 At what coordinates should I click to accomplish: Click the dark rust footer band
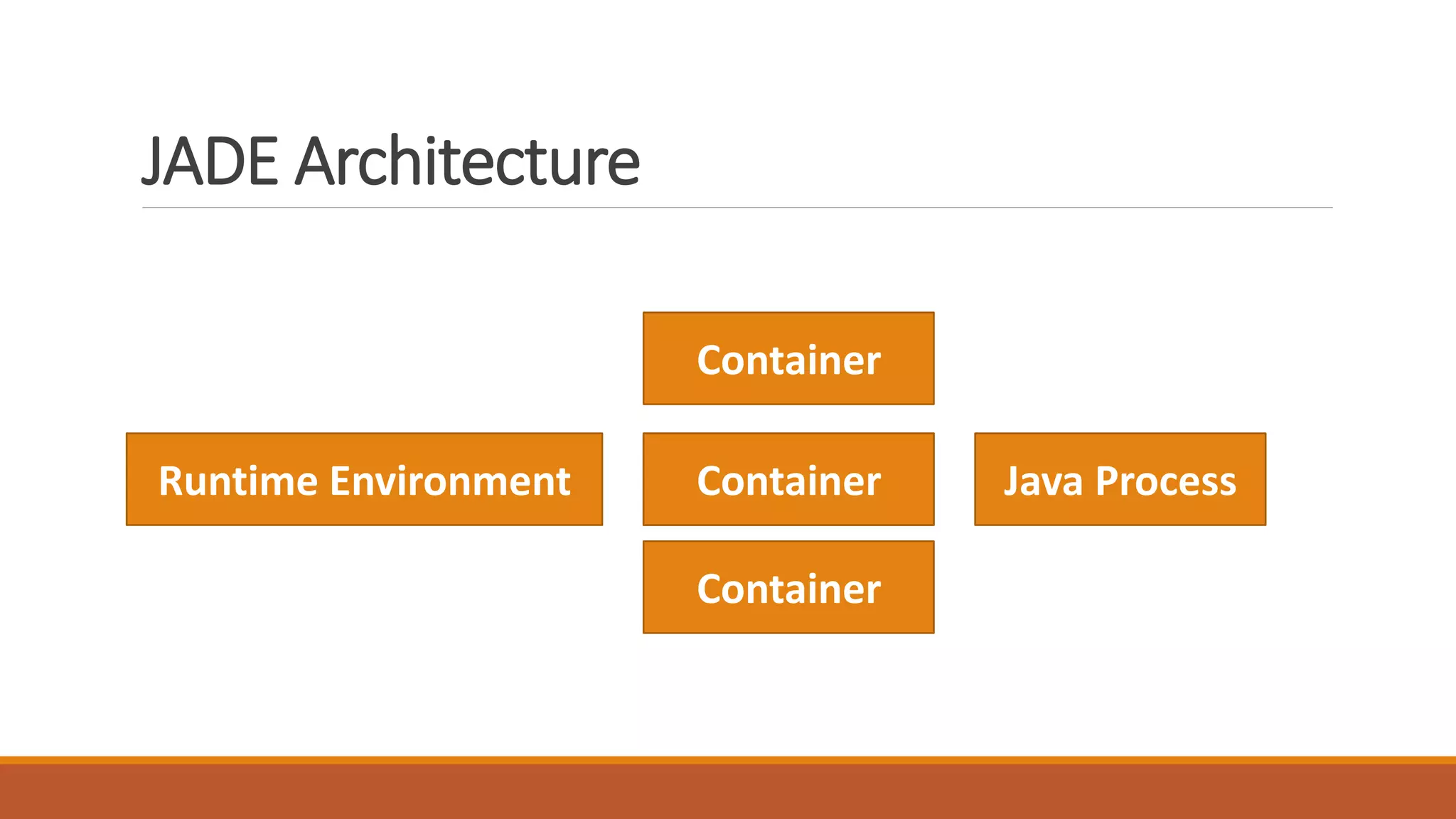(x=728, y=792)
